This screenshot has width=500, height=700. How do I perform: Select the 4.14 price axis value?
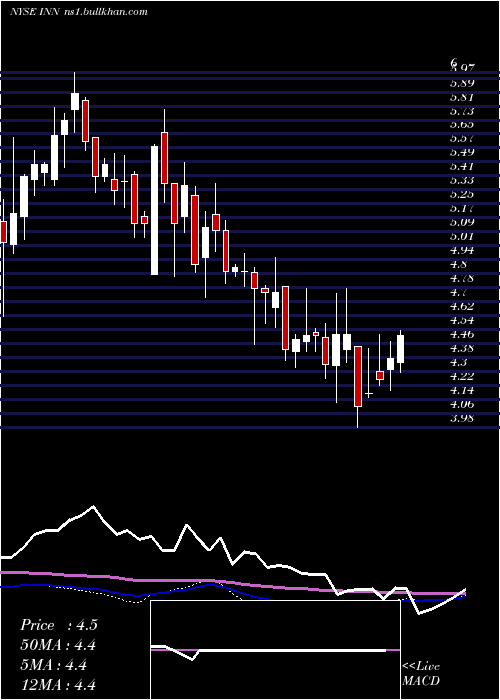(462, 391)
